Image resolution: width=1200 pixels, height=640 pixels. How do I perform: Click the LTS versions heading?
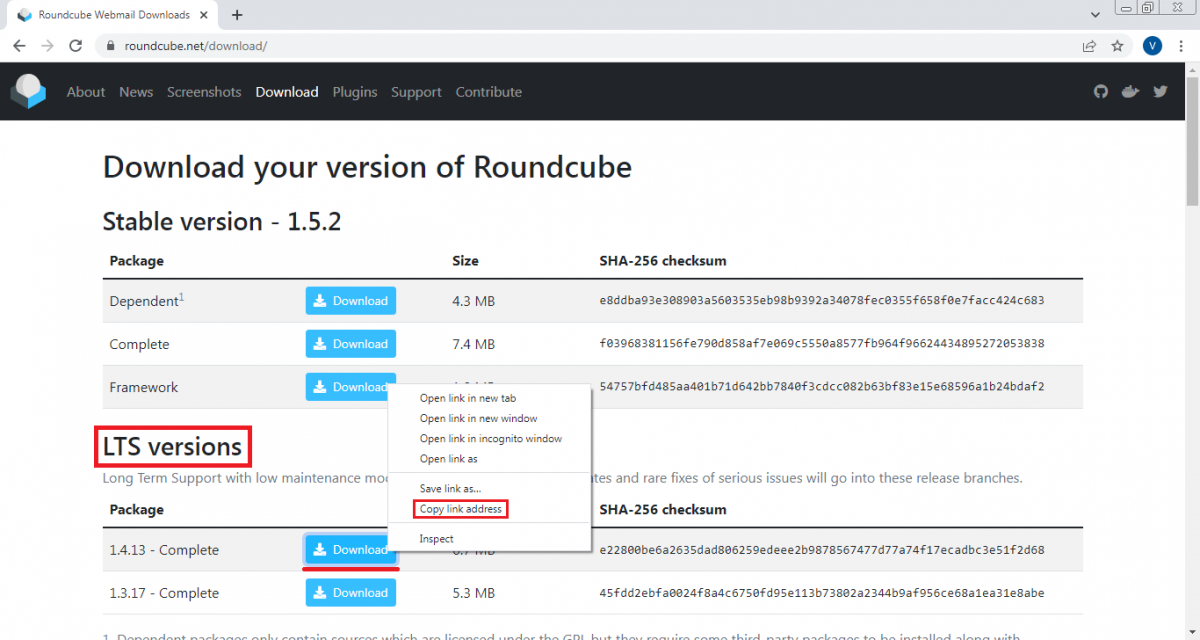(x=172, y=447)
